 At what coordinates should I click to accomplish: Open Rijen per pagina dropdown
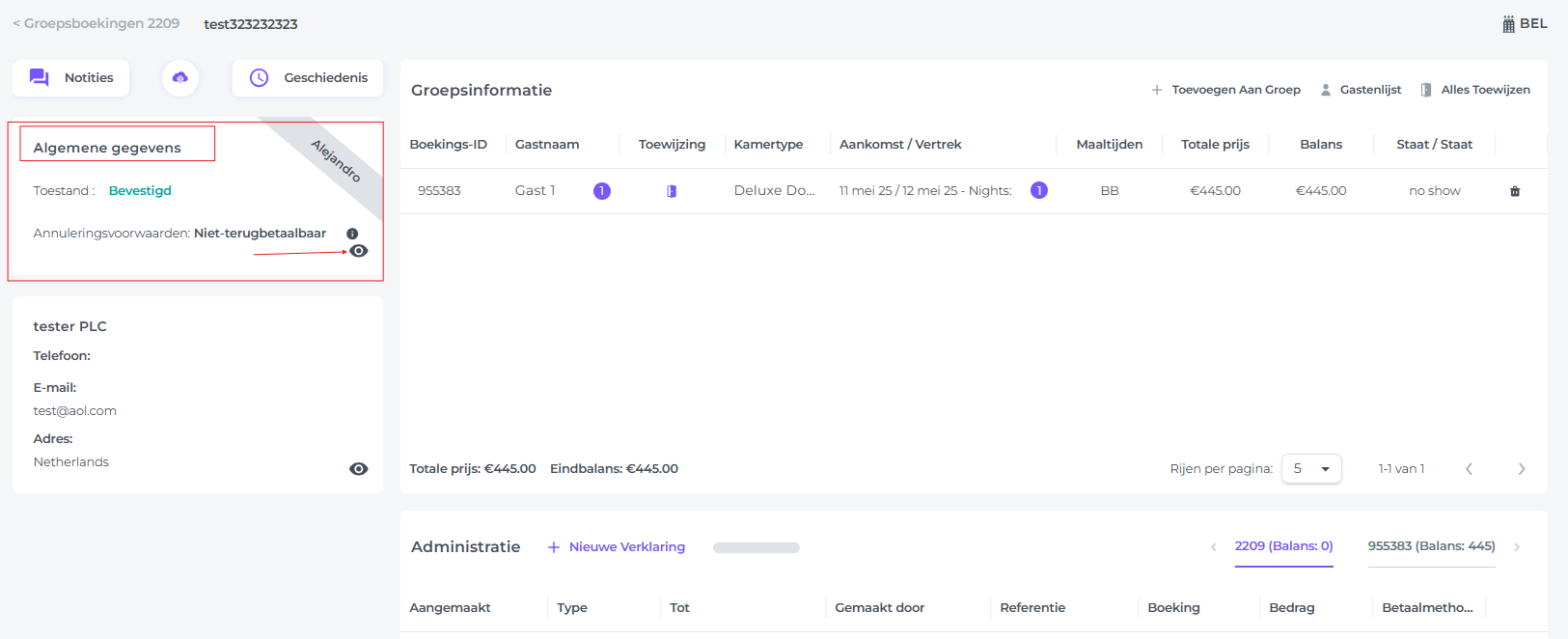click(1311, 468)
